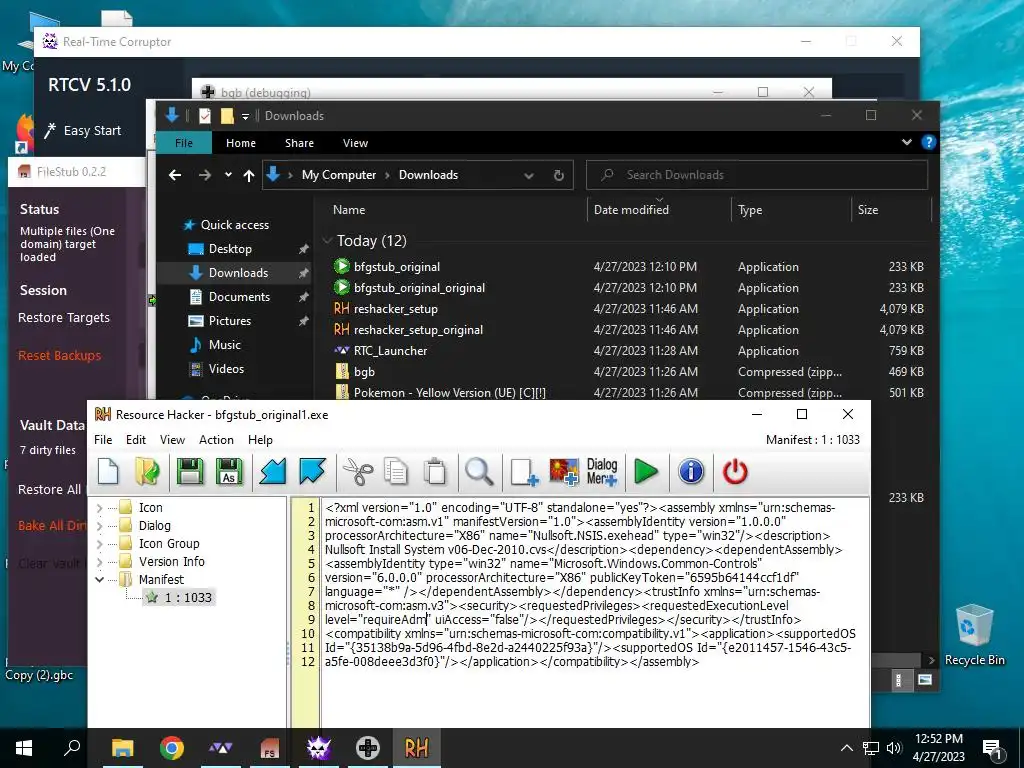Open the View ribbon tab in Explorer

(355, 142)
